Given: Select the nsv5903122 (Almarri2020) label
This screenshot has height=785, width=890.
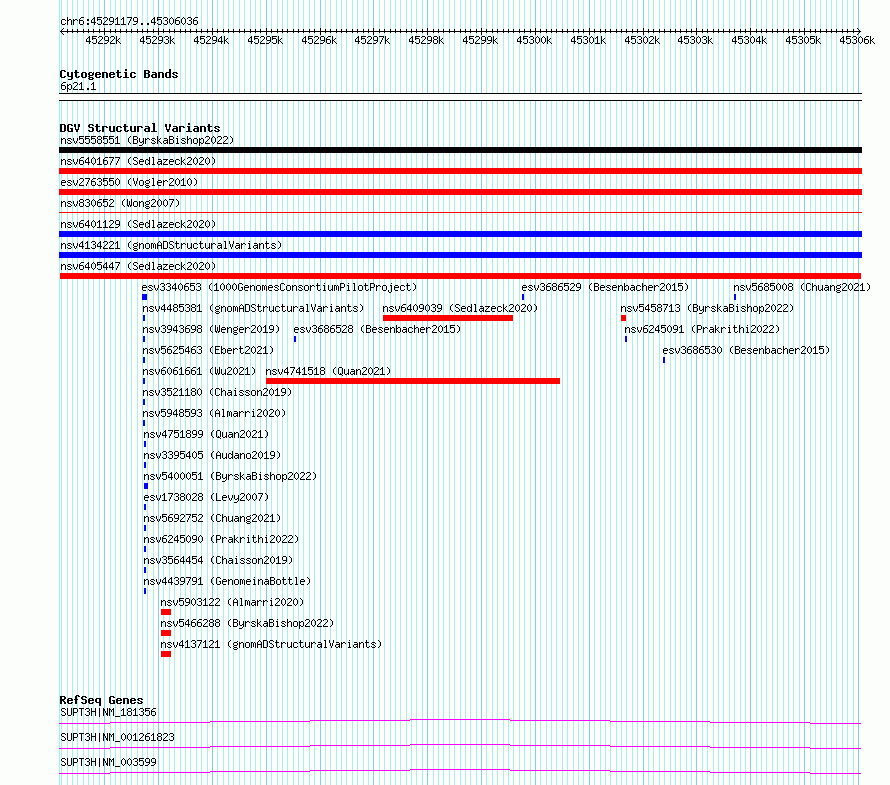Looking at the screenshot, I should pos(232,602).
